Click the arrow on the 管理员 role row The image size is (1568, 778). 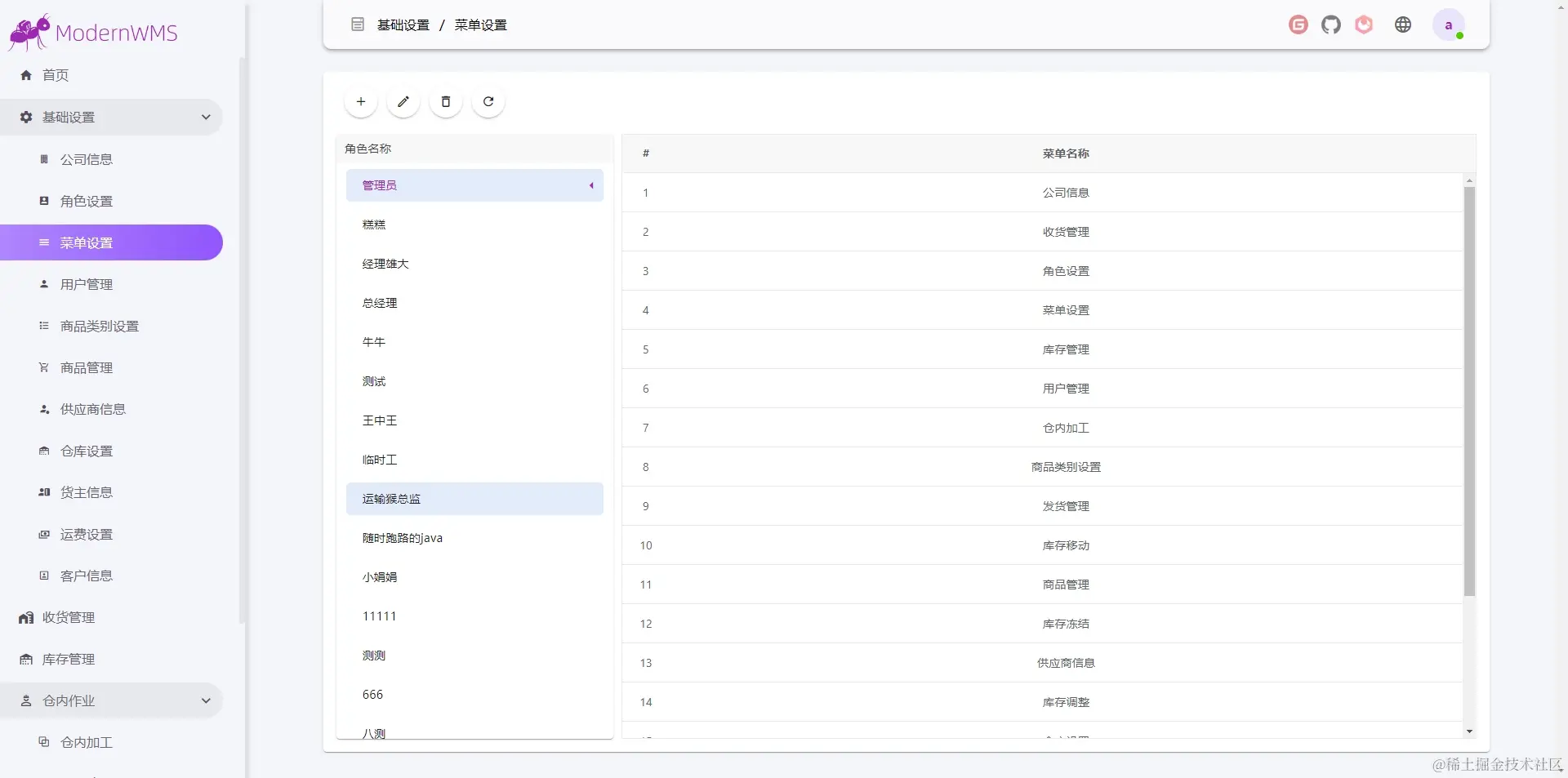coord(591,185)
